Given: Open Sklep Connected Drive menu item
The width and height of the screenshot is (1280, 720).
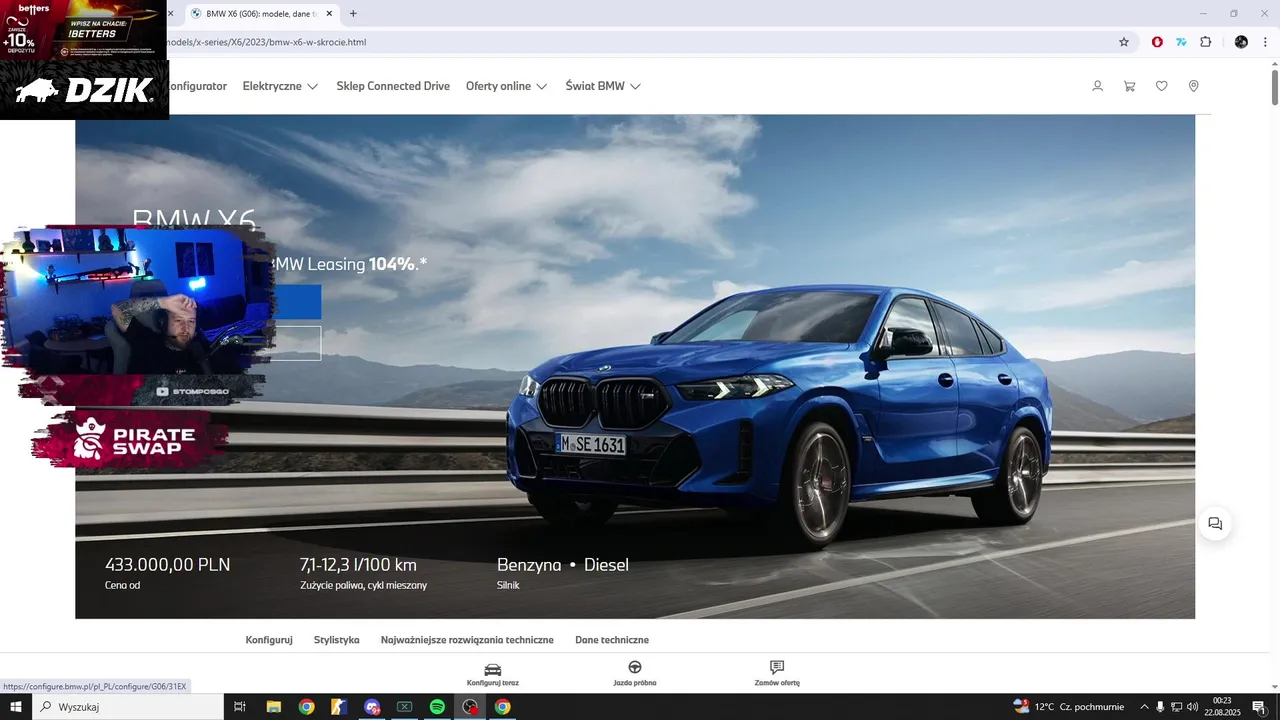Looking at the screenshot, I should (393, 86).
